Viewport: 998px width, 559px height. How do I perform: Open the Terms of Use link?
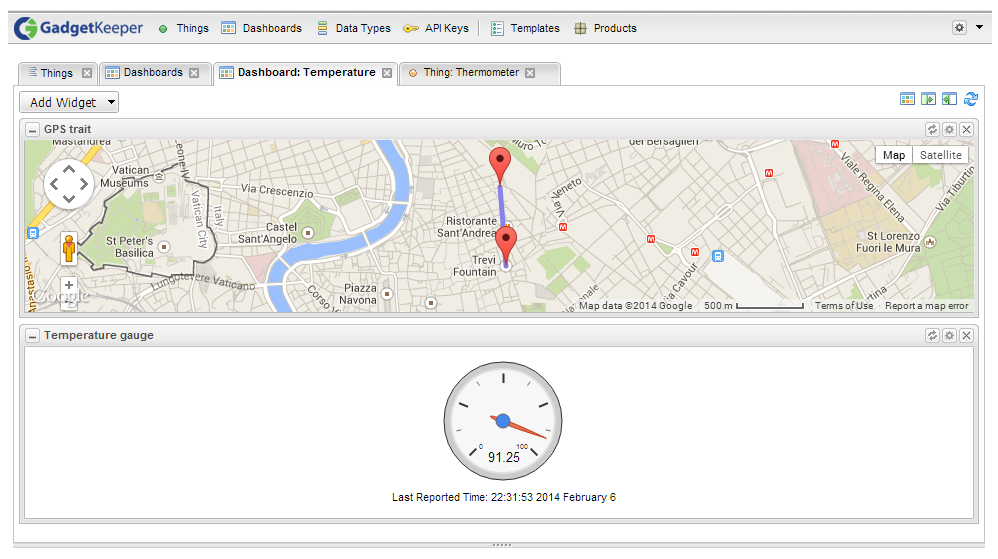point(844,306)
